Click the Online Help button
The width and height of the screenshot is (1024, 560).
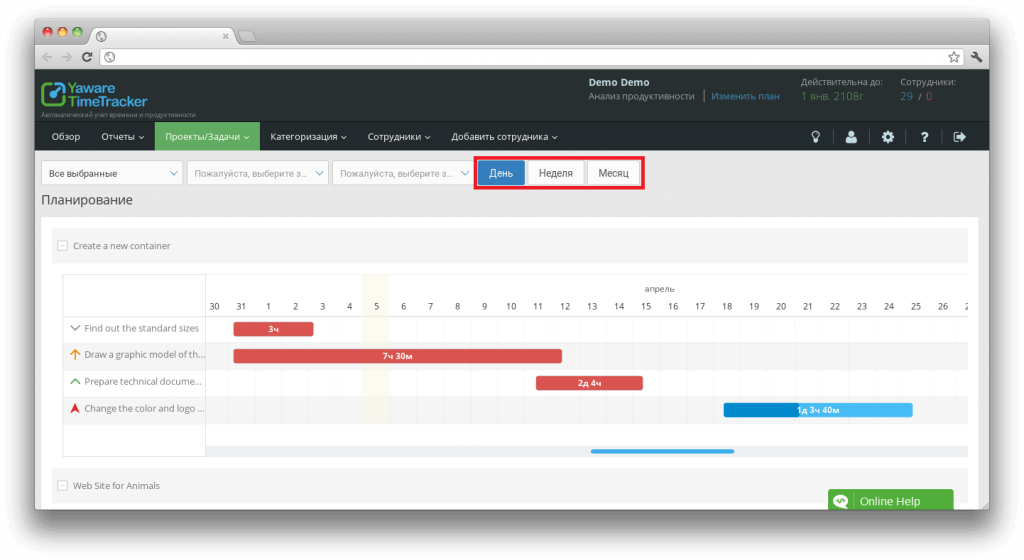(890, 501)
